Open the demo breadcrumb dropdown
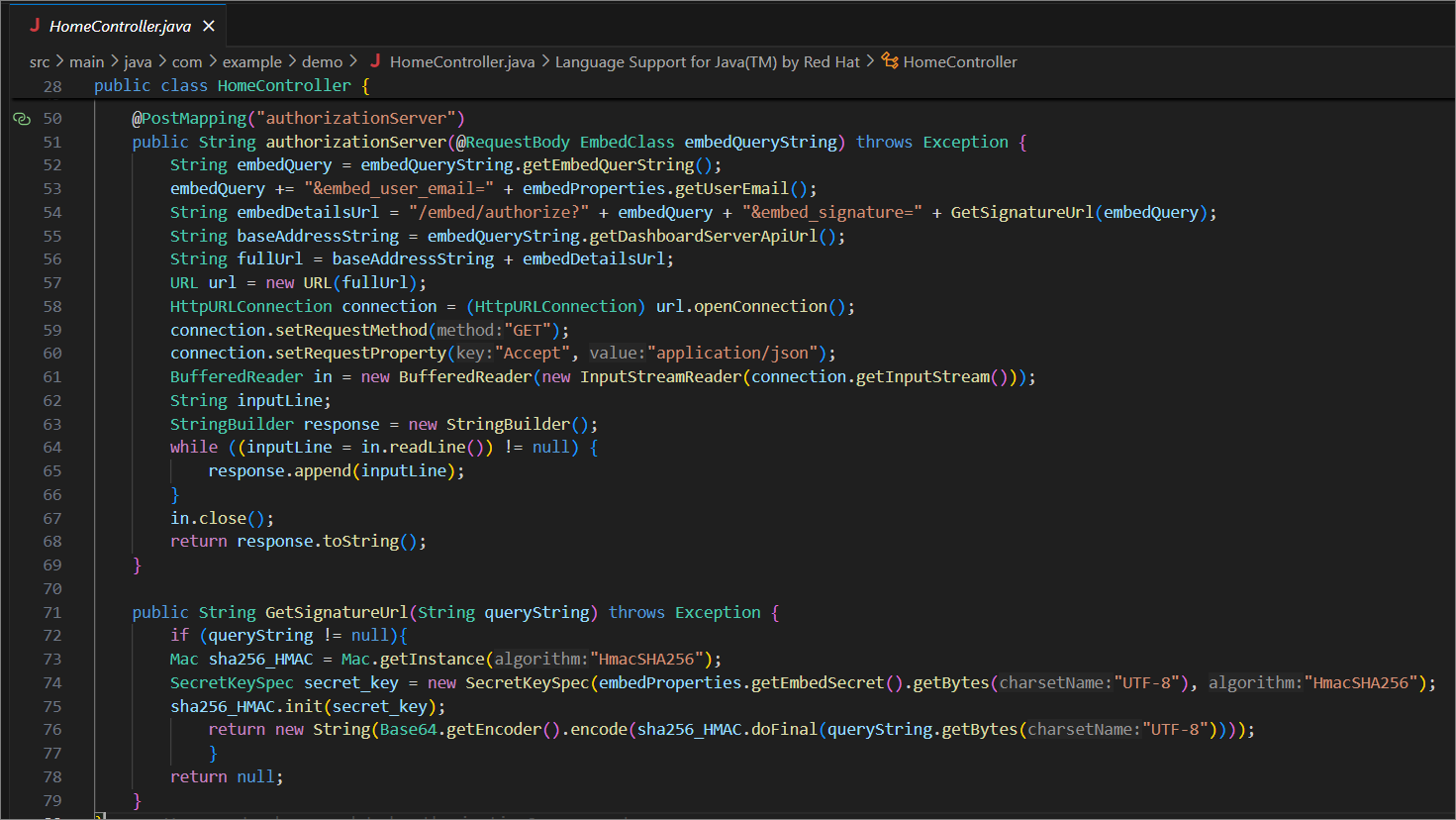The width and height of the screenshot is (1456, 820). pyautogui.click(x=324, y=61)
